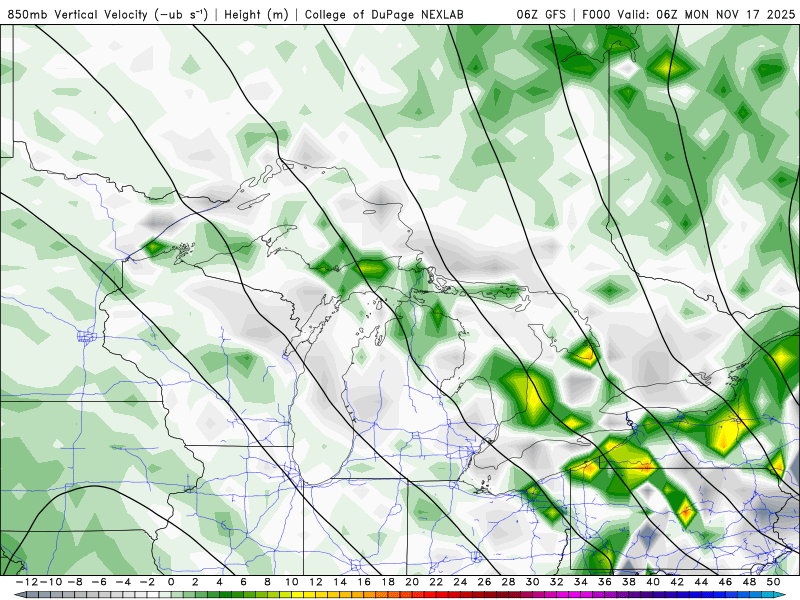Click the '44' color scale label
Viewport: 800px width, 600px height.
click(x=701, y=582)
